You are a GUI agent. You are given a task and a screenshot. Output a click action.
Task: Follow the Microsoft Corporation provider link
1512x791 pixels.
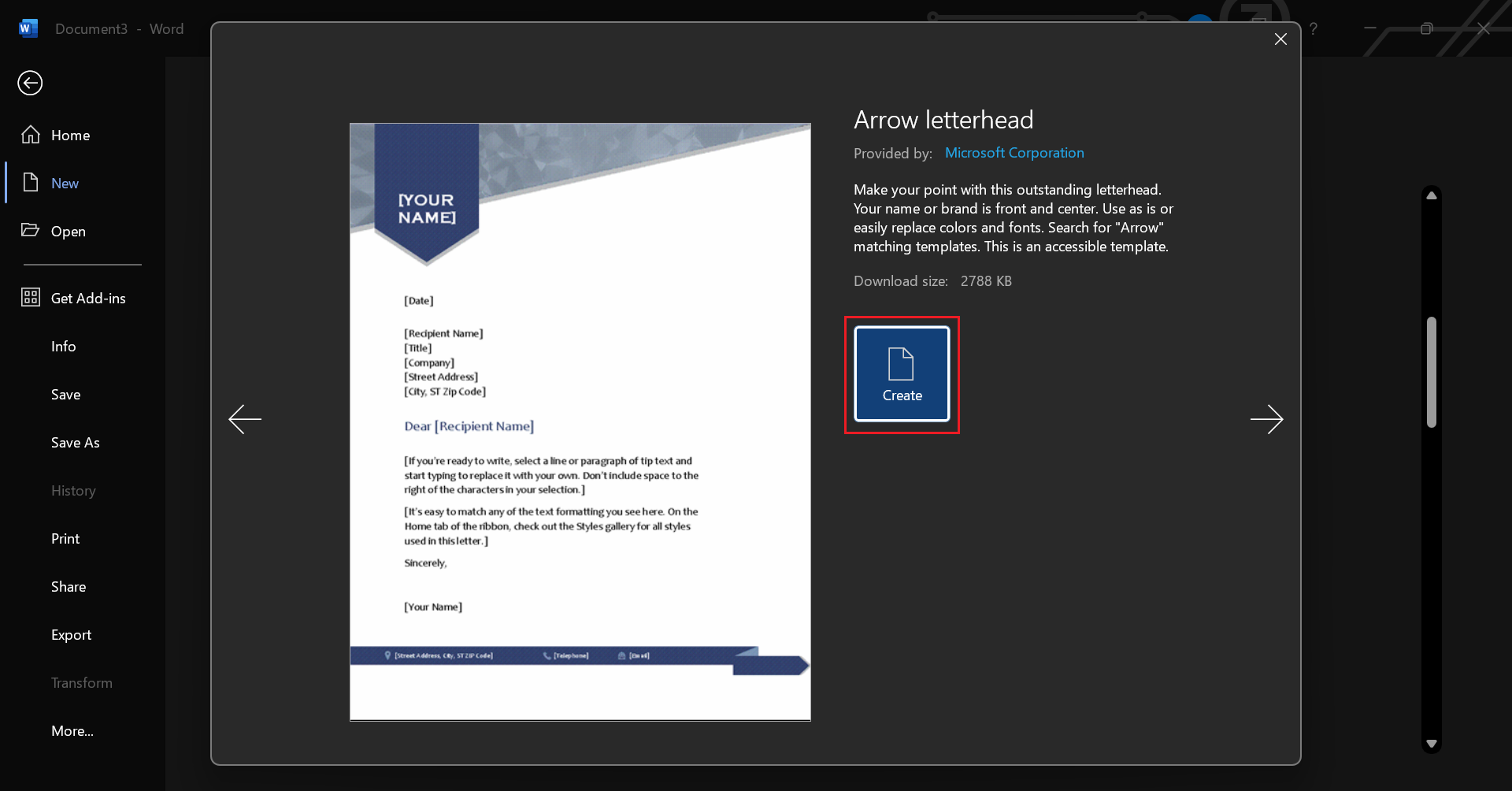coord(1014,153)
